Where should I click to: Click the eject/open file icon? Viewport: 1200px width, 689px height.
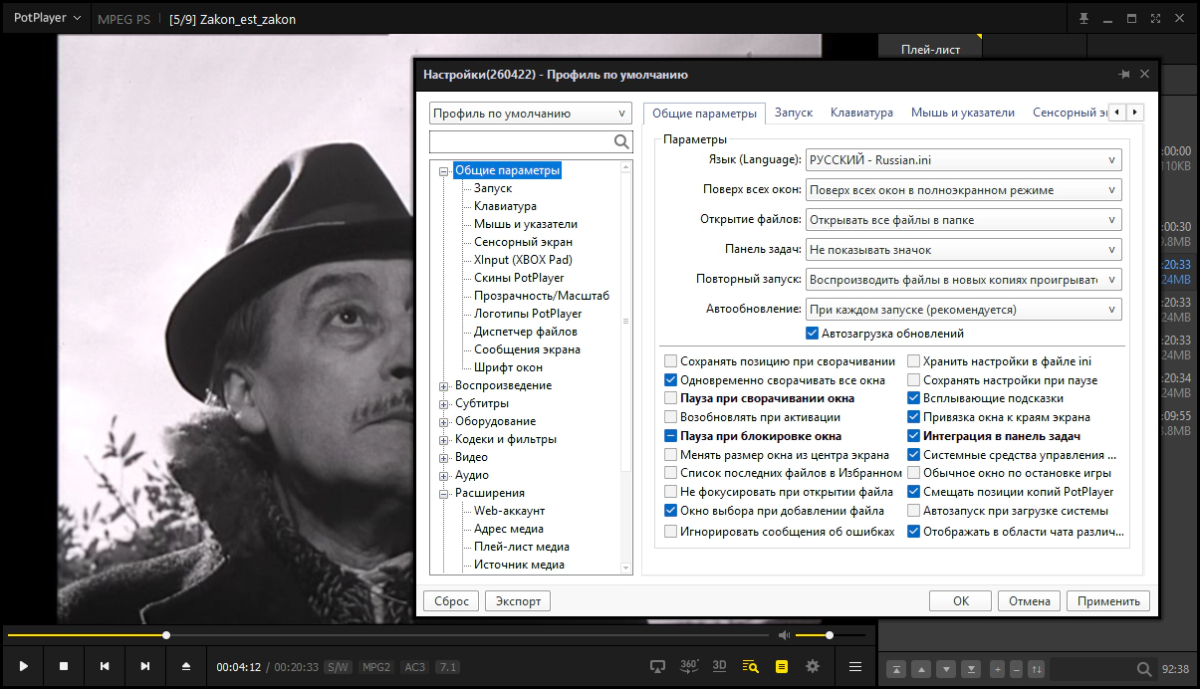[185, 666]
